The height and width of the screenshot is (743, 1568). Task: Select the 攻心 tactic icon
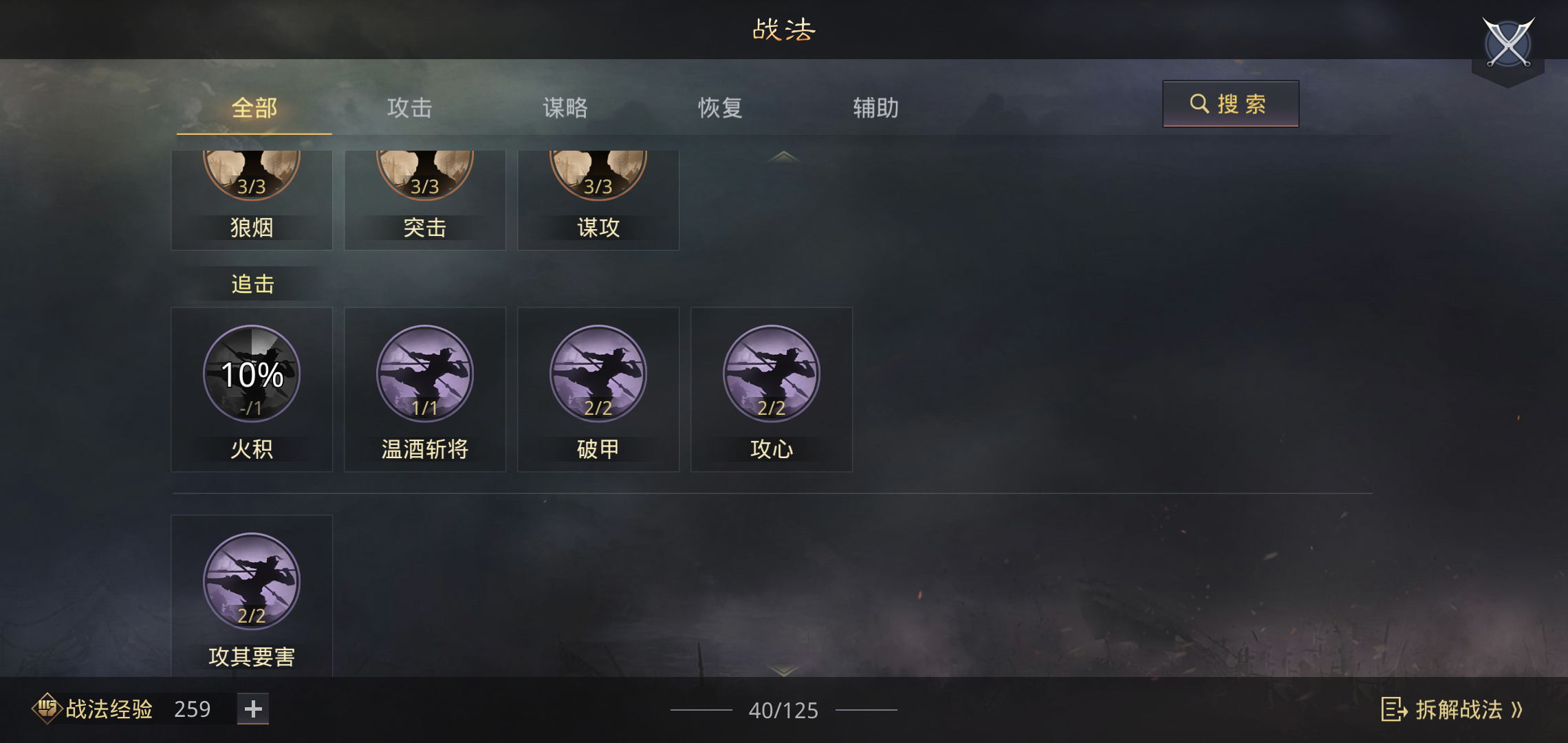[772, 374]
